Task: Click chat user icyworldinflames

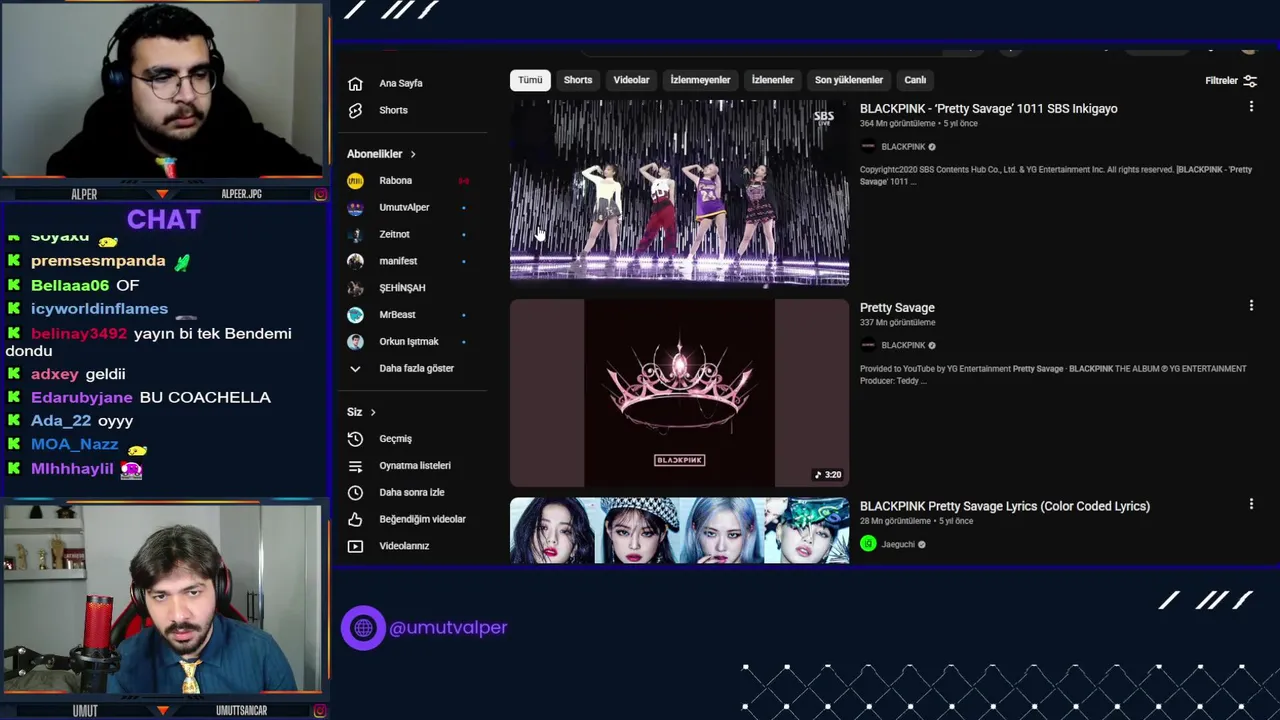Action: (99, 309)
